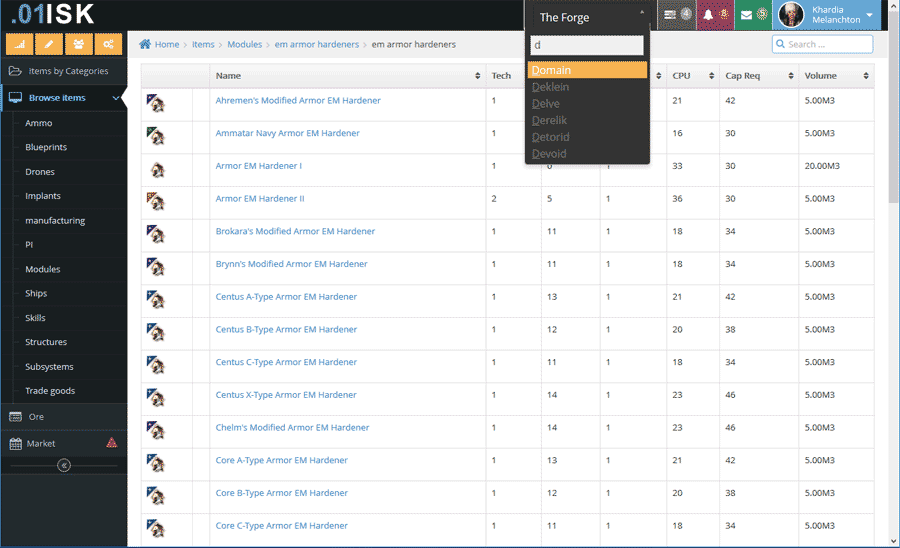Collapse The Forge region dropdown
This screenshot has width=900, height=548.
tap(642, 13)
